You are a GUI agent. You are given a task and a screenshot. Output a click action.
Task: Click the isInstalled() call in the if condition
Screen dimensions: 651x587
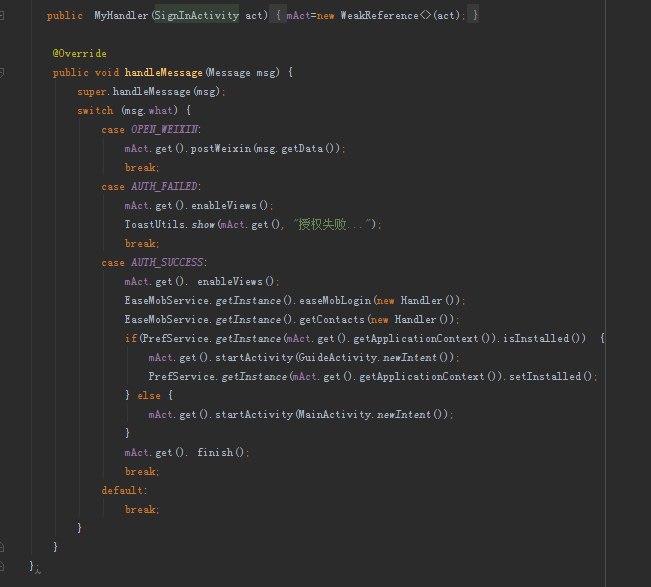tap(544, 339)
